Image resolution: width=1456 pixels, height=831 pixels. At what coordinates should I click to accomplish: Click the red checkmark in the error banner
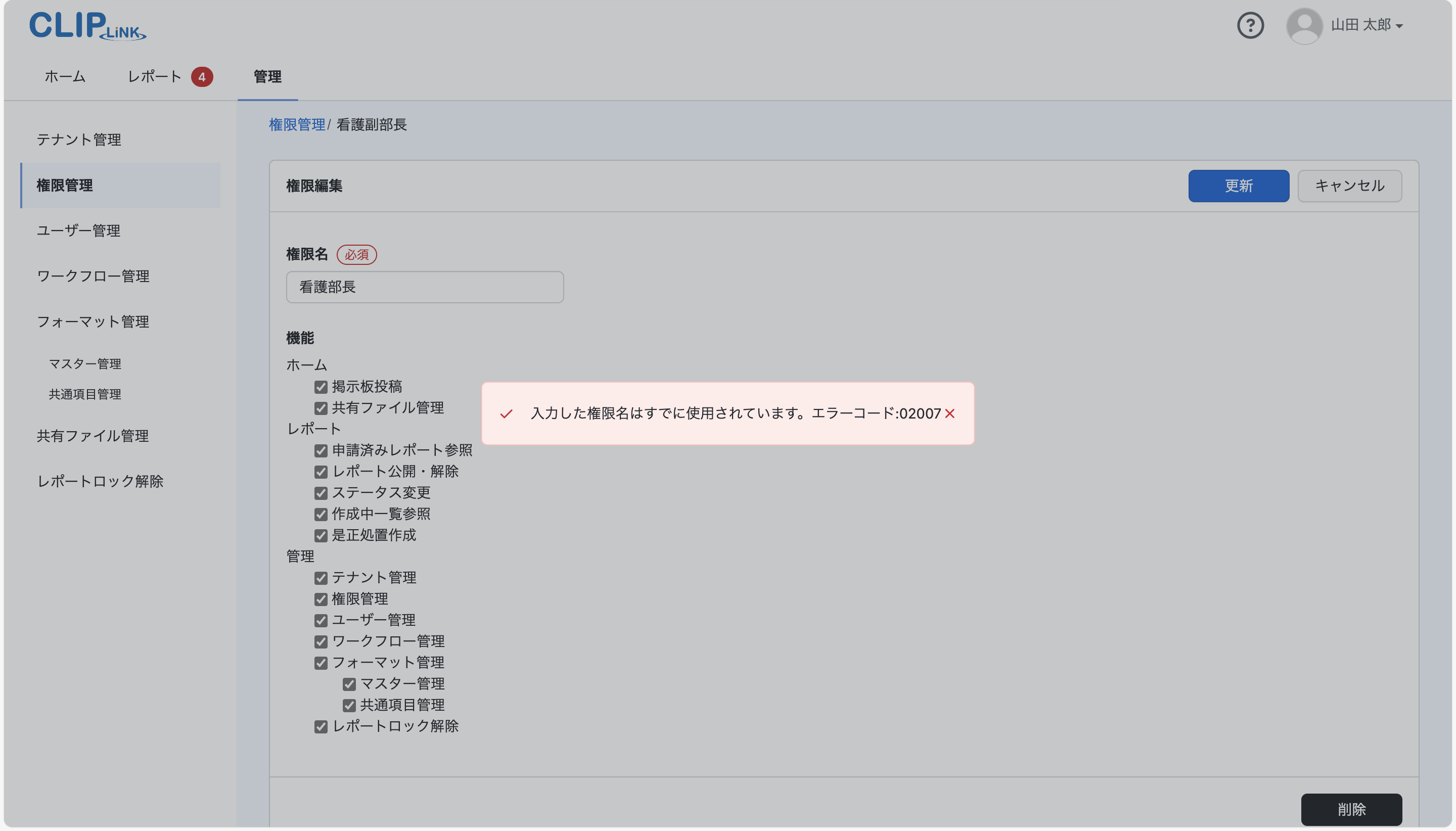(507, 413)
